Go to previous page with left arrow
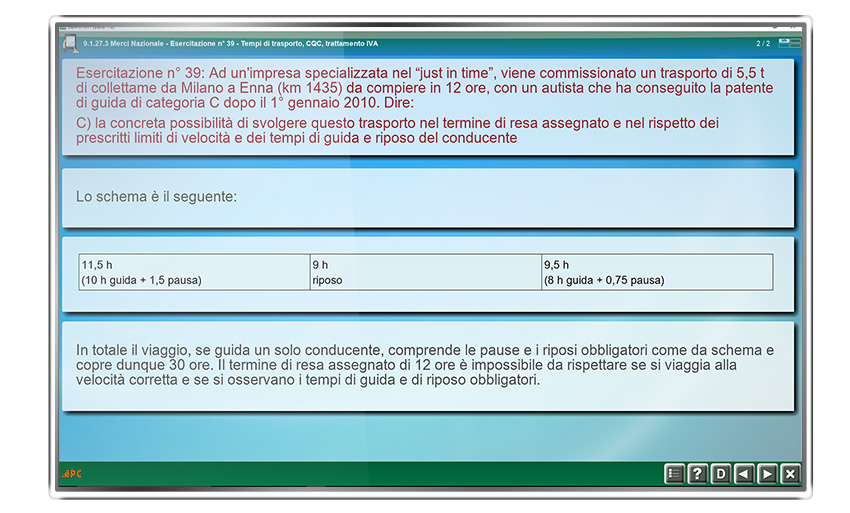850x513 pixels. coord(743,474)
